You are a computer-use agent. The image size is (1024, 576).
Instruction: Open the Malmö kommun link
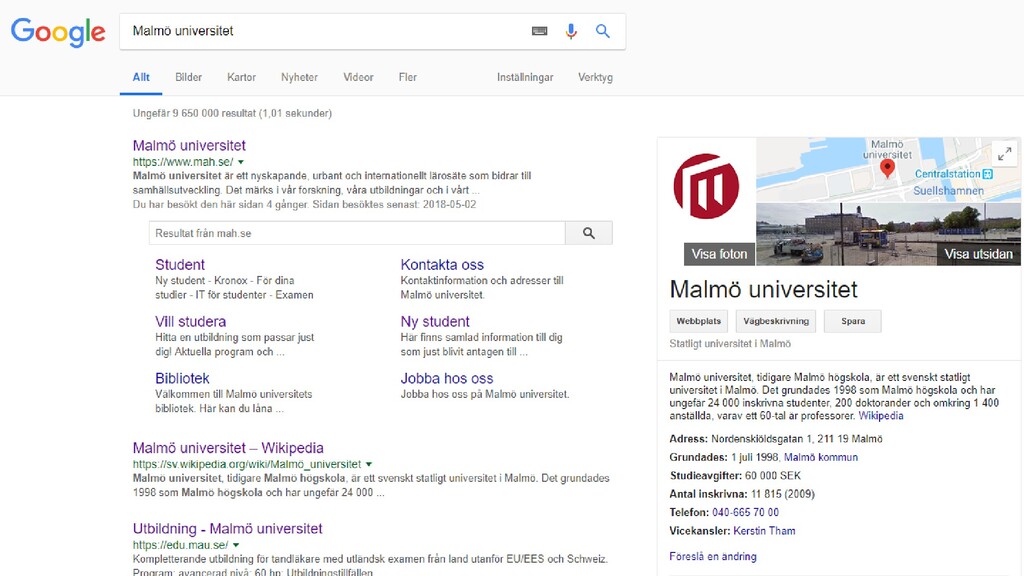click(821, 457)
